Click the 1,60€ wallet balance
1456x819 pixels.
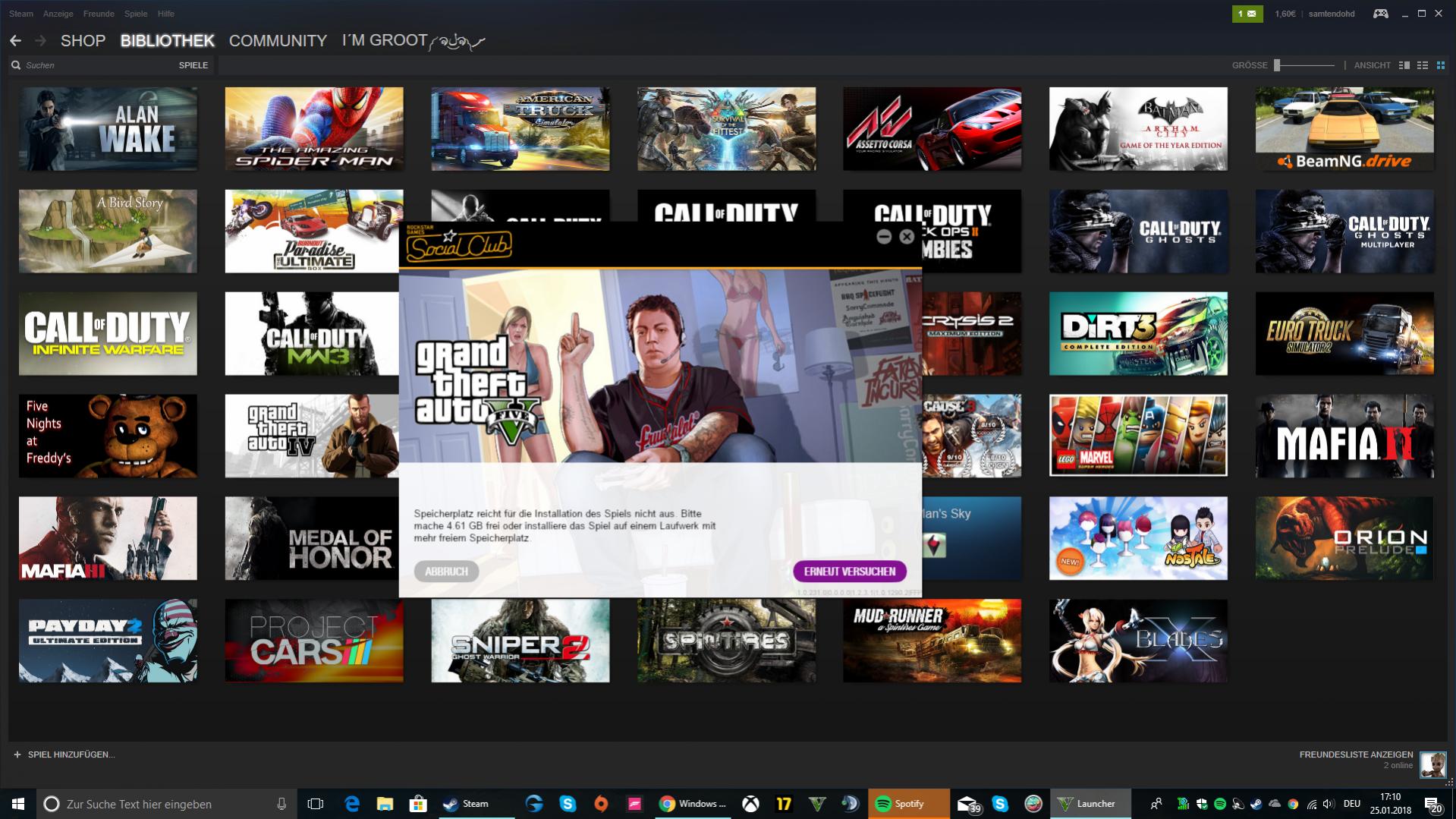(x=1285, y=14)
